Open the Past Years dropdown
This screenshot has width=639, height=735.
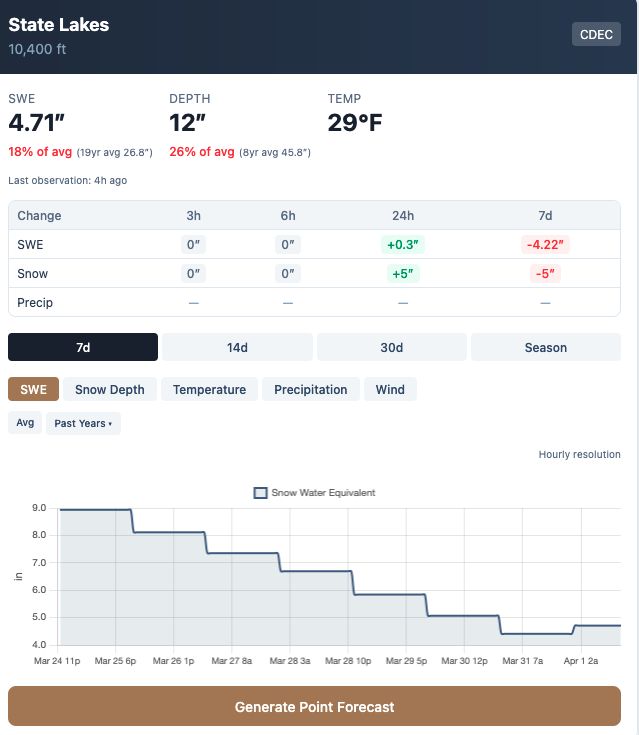tap(83, 423)
